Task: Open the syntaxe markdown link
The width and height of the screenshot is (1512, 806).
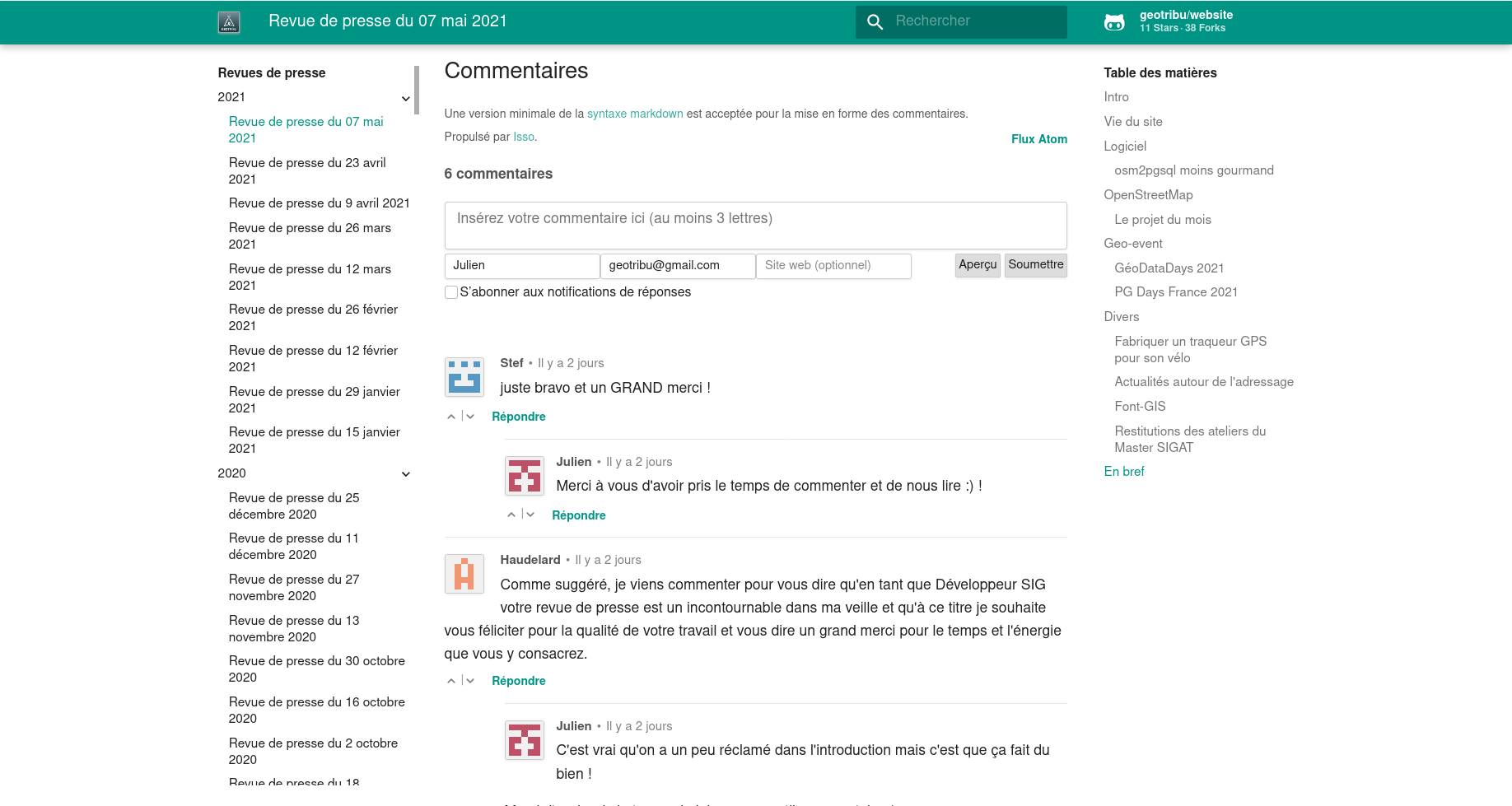Action: pyautogui.click(x=635, y=114)
